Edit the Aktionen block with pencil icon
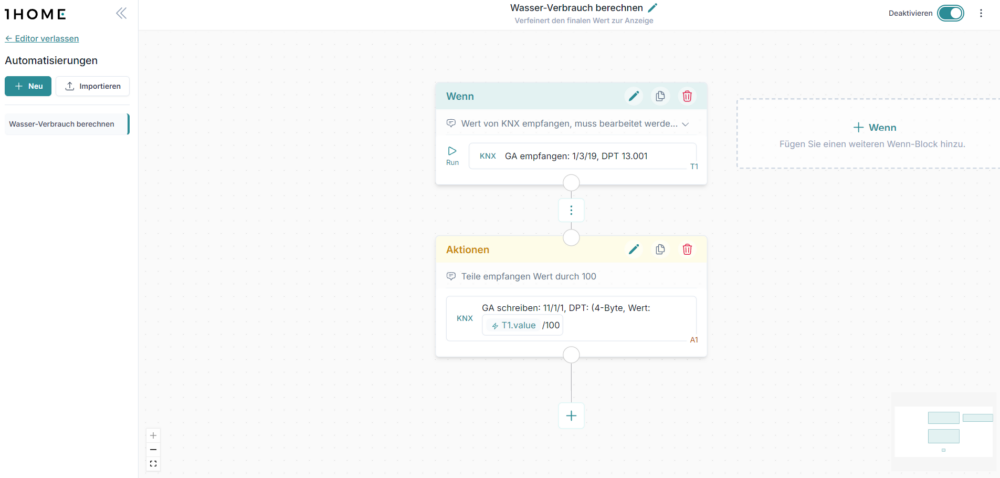The height and width of the screenshot is (478, 1000). tap(633, 249)
